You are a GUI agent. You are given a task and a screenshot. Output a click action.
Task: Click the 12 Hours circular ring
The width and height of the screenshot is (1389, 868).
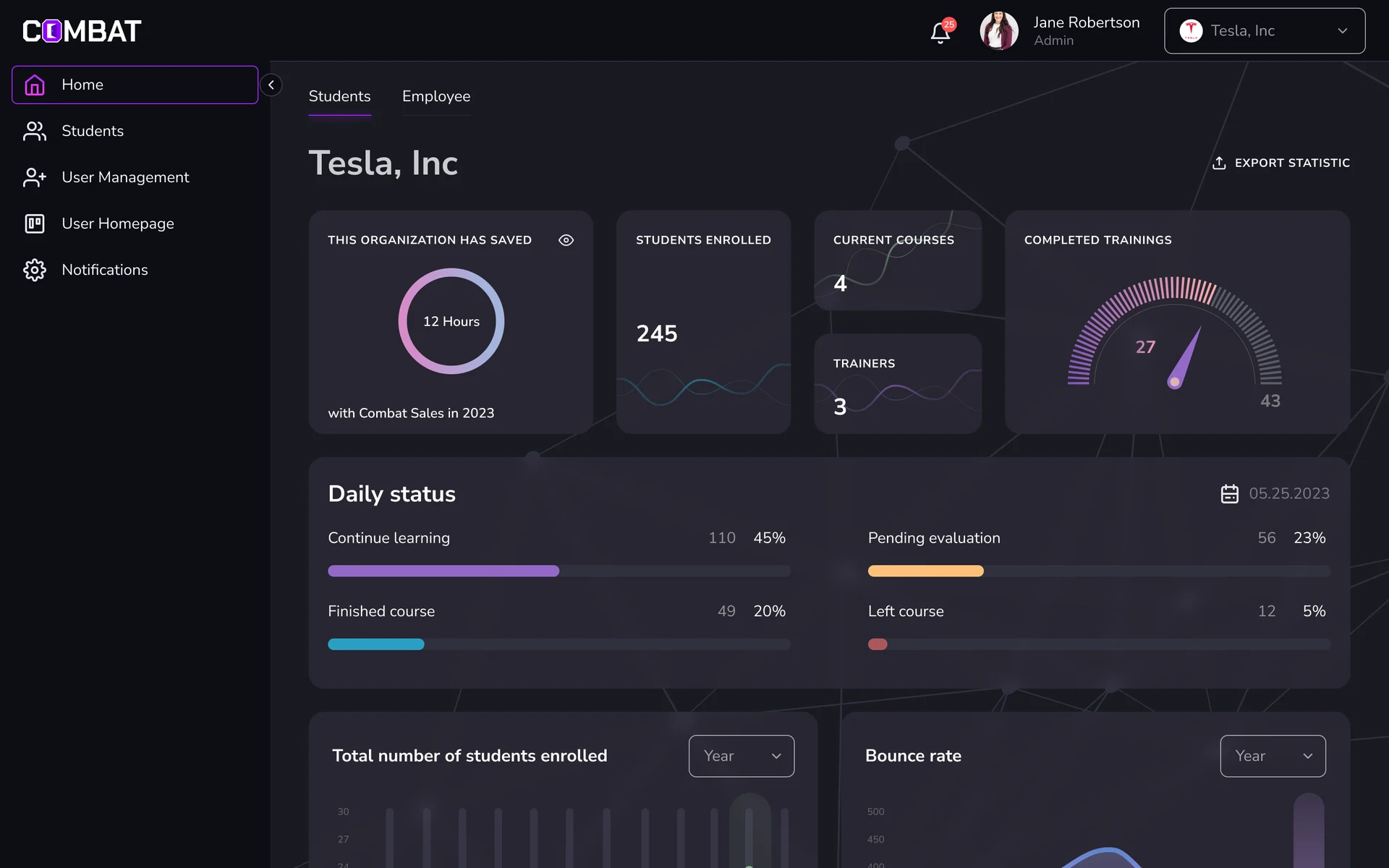coord(451,321)
